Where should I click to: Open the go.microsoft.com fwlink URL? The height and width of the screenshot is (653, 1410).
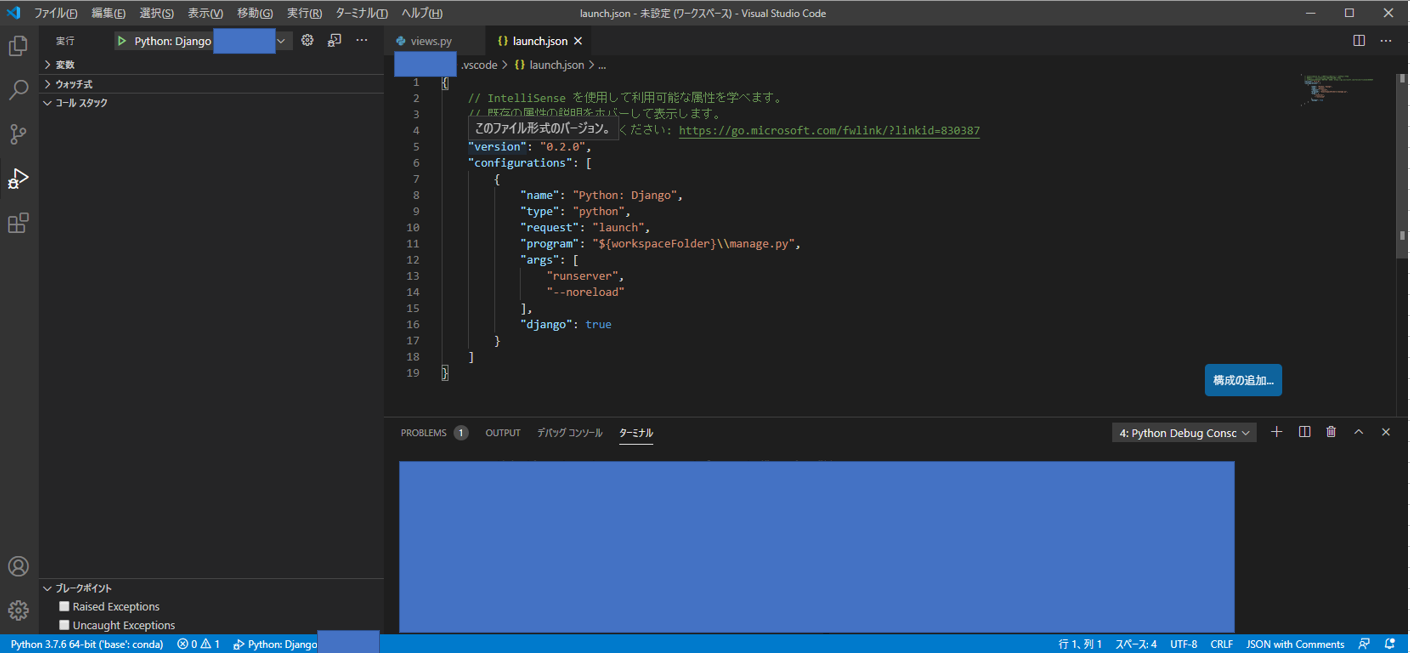click(829, 130)
